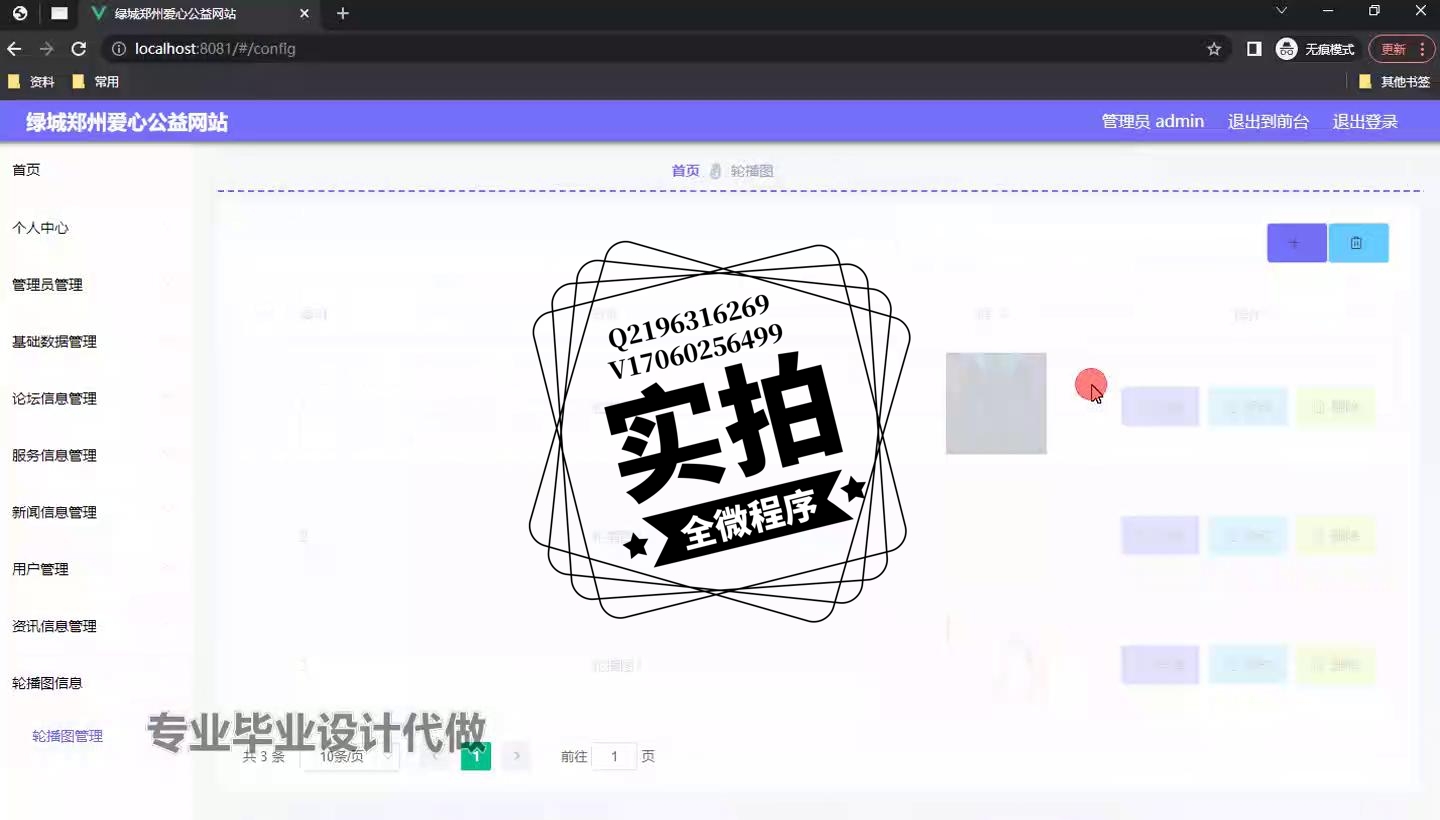Select page 1 in pagination
This screenshot has height=820, width=1440.
pyautogui.click(x=476, y=756)
